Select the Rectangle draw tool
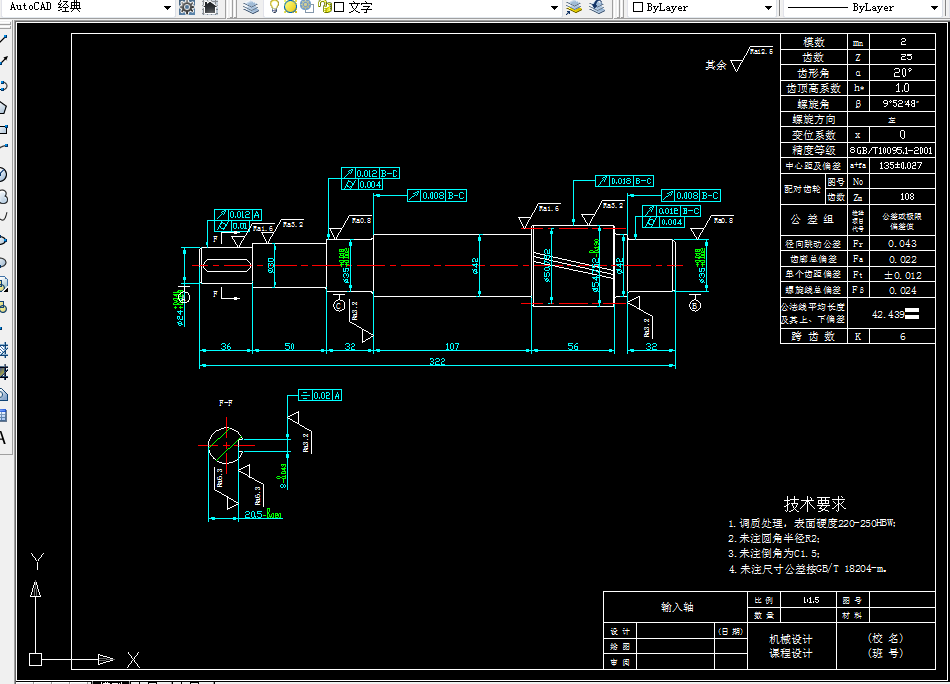950x684 pixels. pyautogui.click(x=3, y=130)
